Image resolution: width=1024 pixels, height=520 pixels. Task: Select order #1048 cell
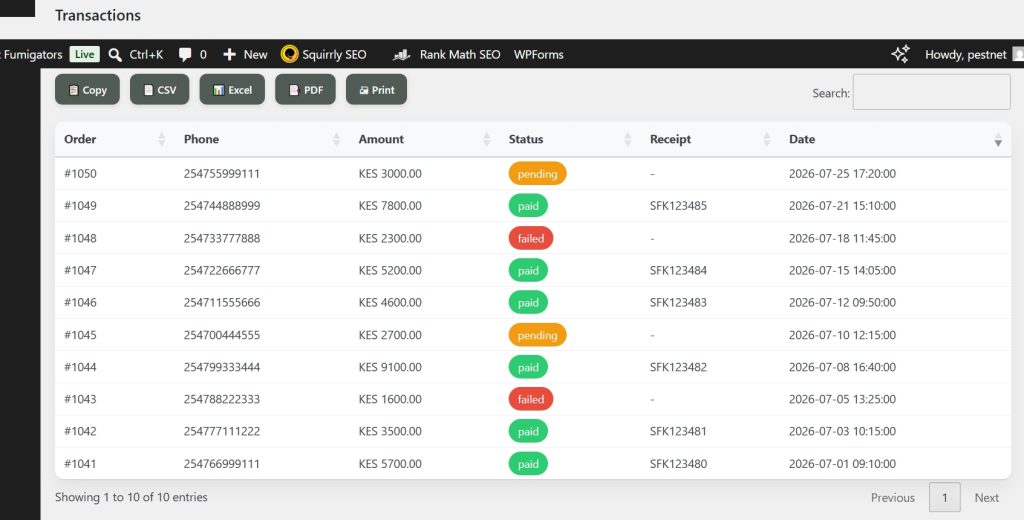80,238
